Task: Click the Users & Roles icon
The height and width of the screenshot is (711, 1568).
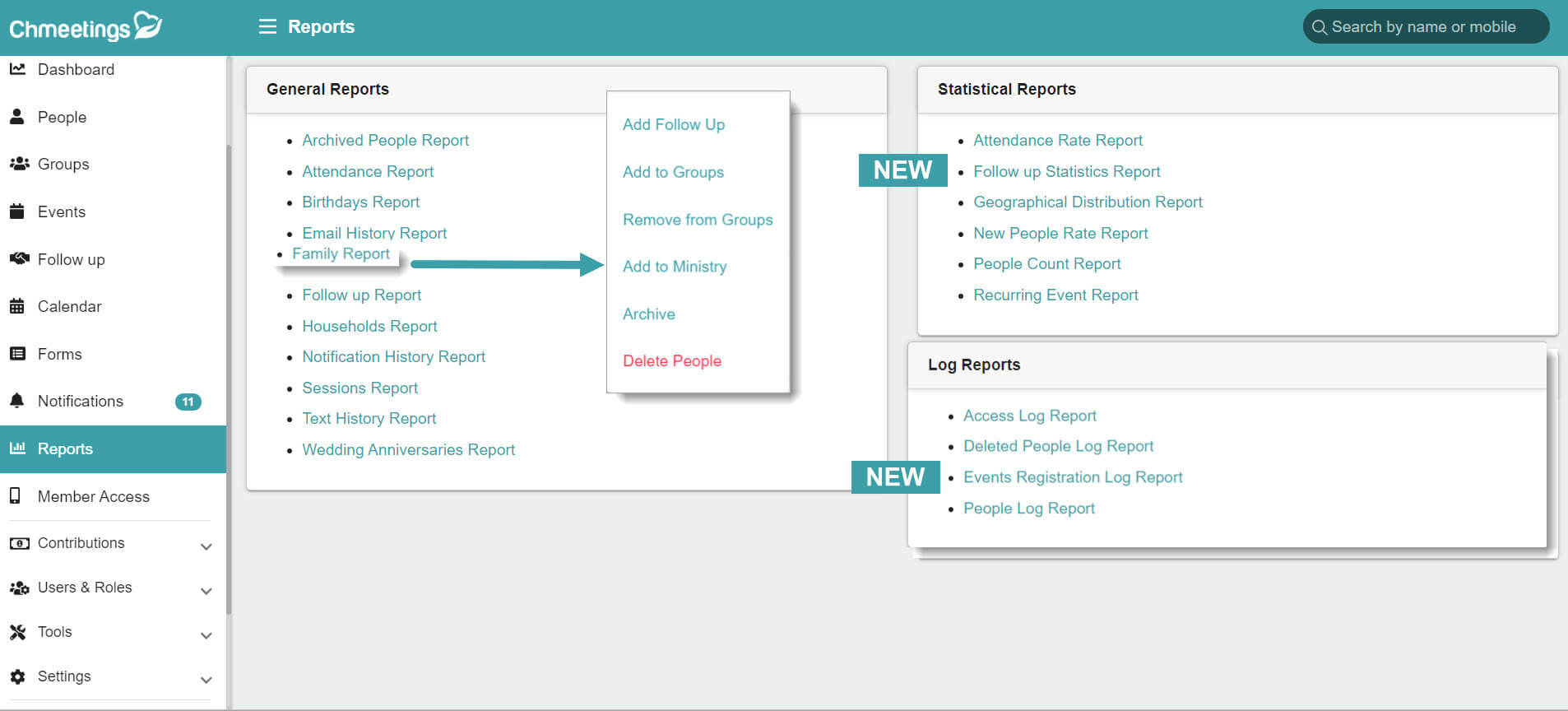Action: pos(19,588)
